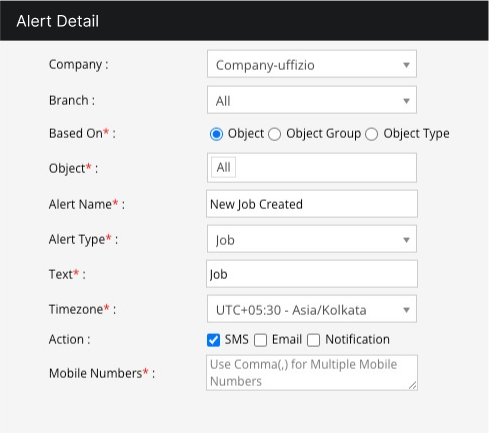The image size is (489, 433).
Task: Click the Alert Type arrow icon
Action: click(406, 240)
